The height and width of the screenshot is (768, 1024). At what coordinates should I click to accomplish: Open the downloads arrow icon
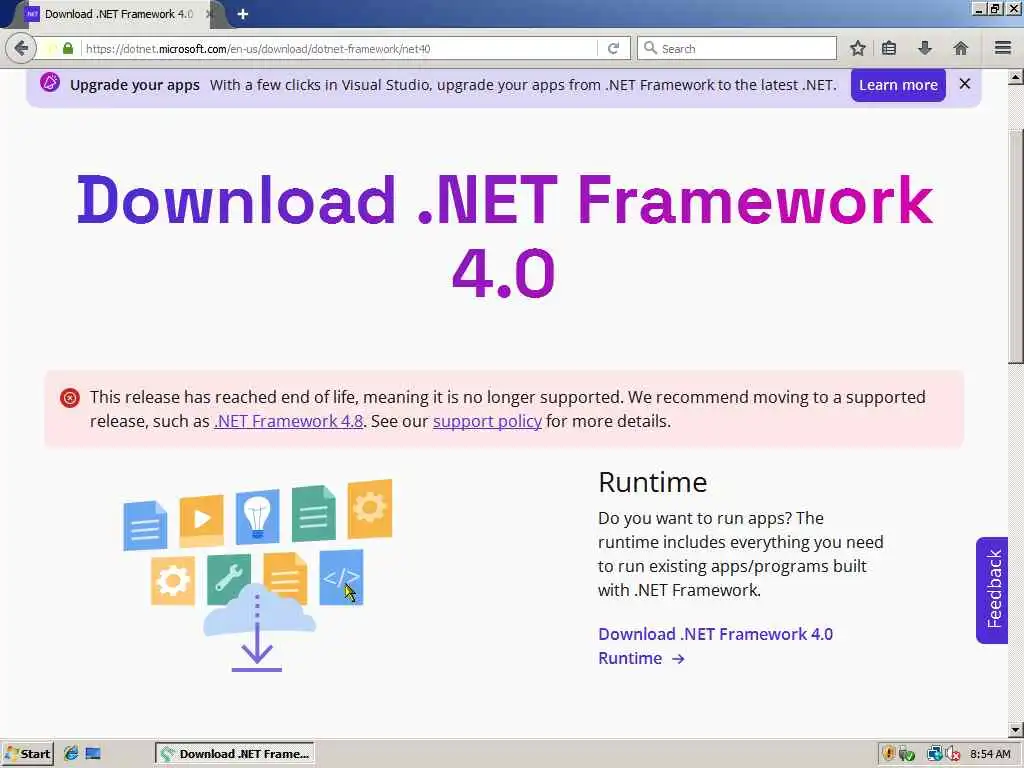point(925,48)
